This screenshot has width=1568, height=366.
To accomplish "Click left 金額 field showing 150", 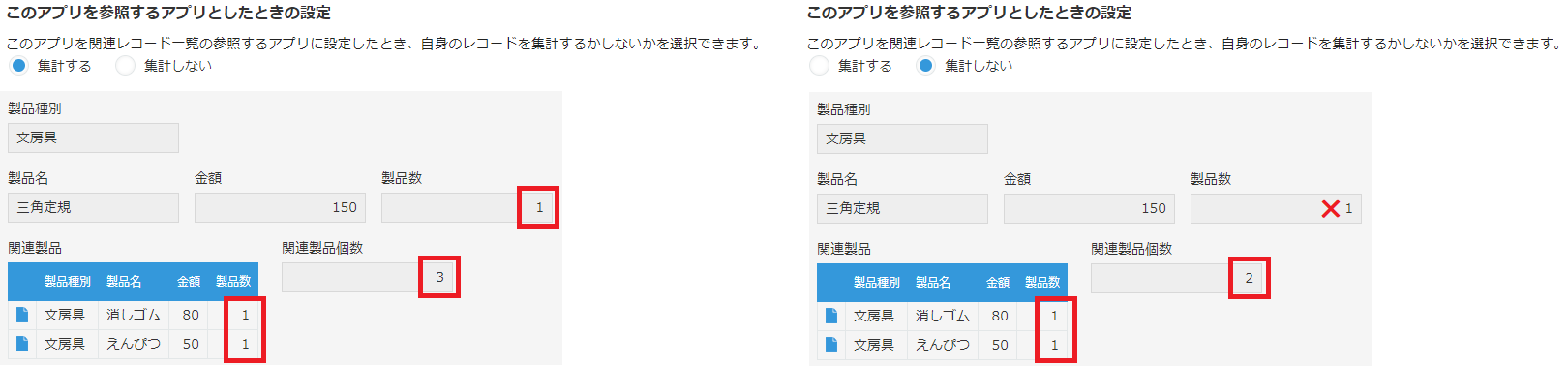I will (280, 207).
